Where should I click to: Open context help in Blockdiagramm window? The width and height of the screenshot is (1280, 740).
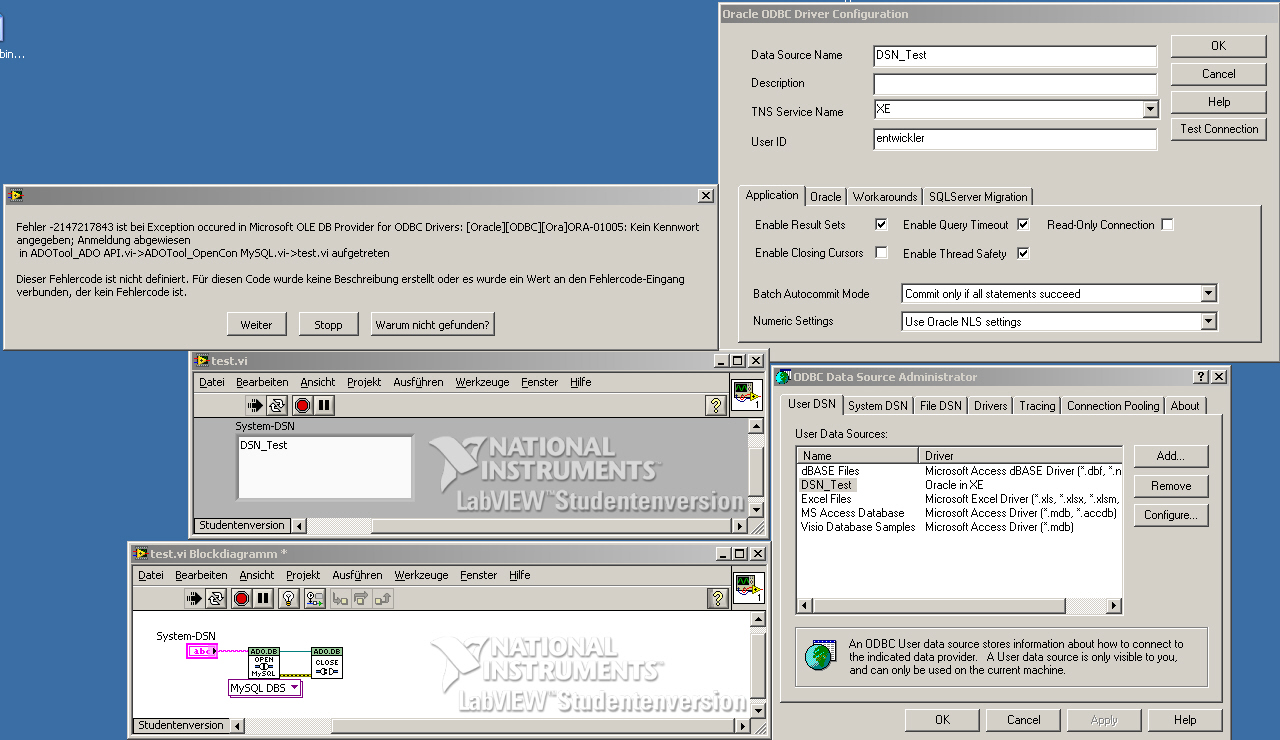pyautogui.click(x=717, y=598)
